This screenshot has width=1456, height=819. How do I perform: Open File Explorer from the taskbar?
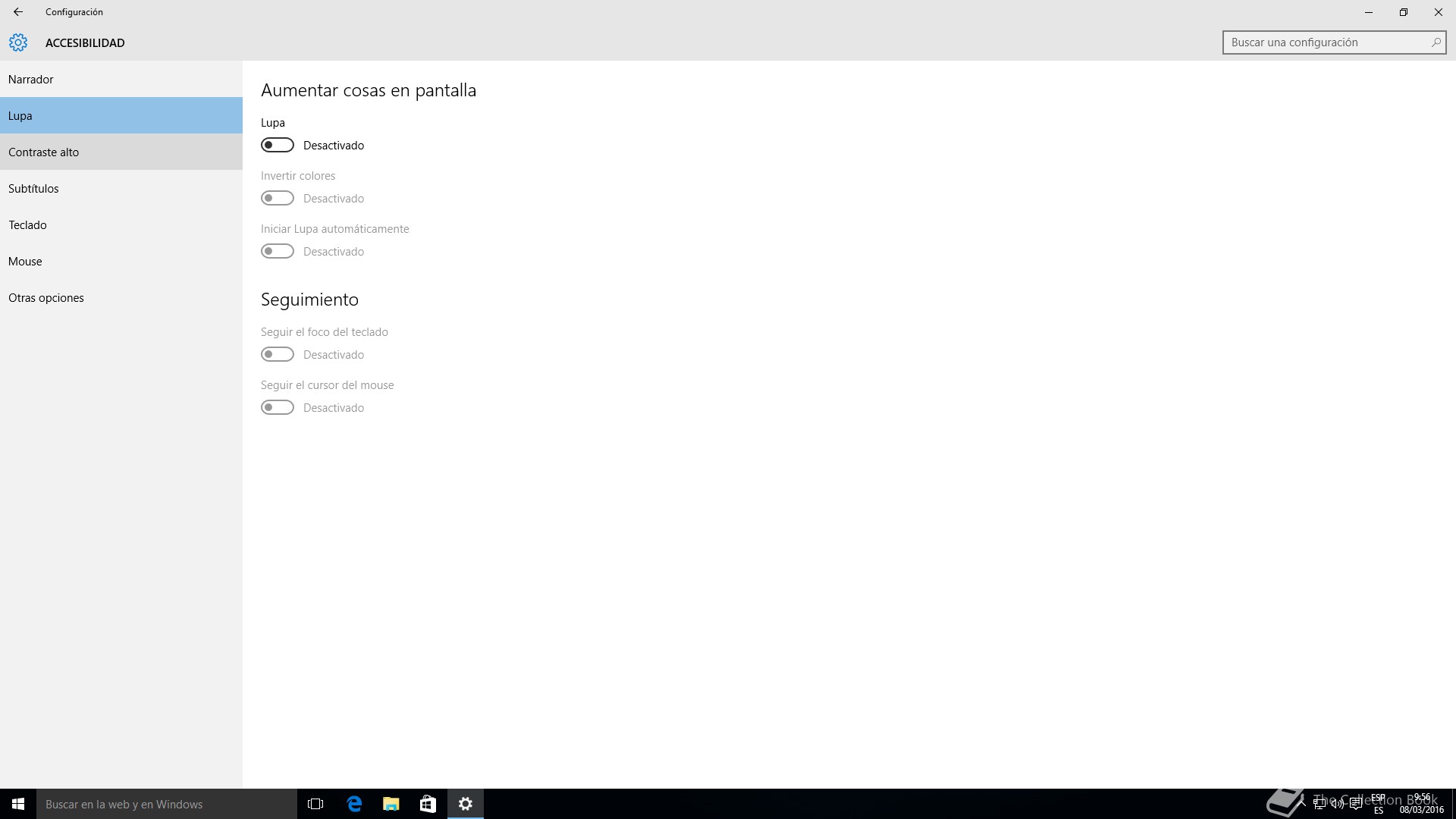[x=391, y=804]
